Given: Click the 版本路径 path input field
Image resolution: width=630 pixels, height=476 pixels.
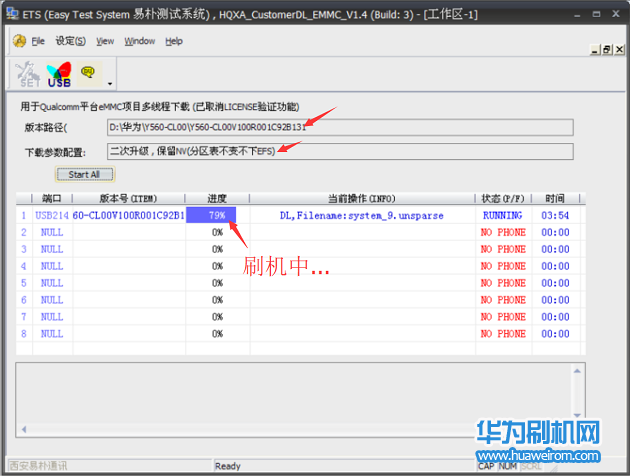Looking at the screenshot, I should pyautogui.click(x=340, y=127).
